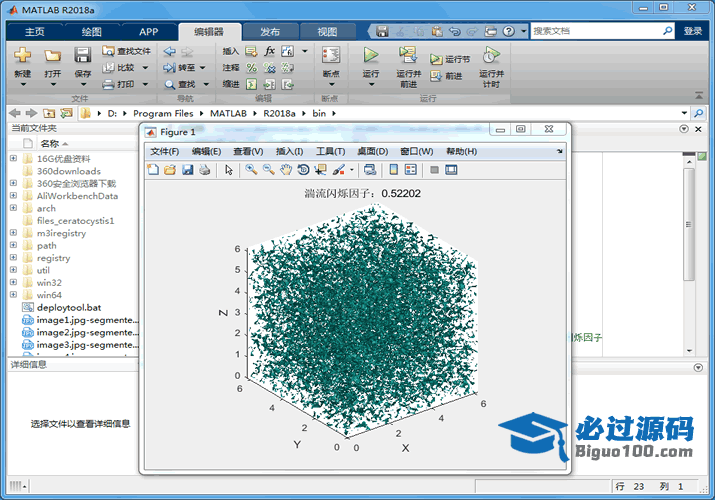
Task: Switch to the Home (主页) tab
Action: click(35, 31)
